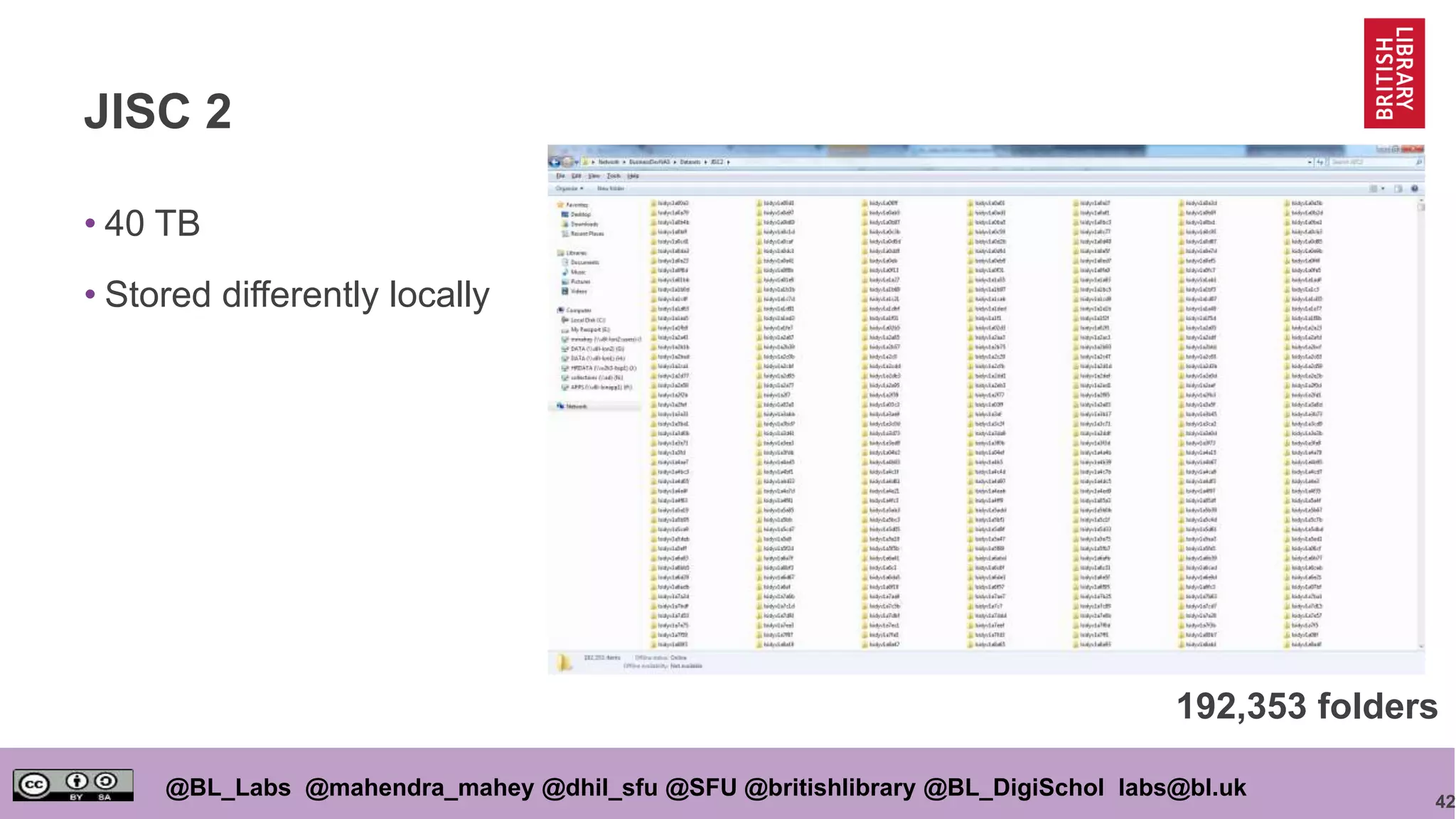Click the 'Stored differently locally' bullet
This screenshot has height=819, width=1456.
(x=297, y=295)
